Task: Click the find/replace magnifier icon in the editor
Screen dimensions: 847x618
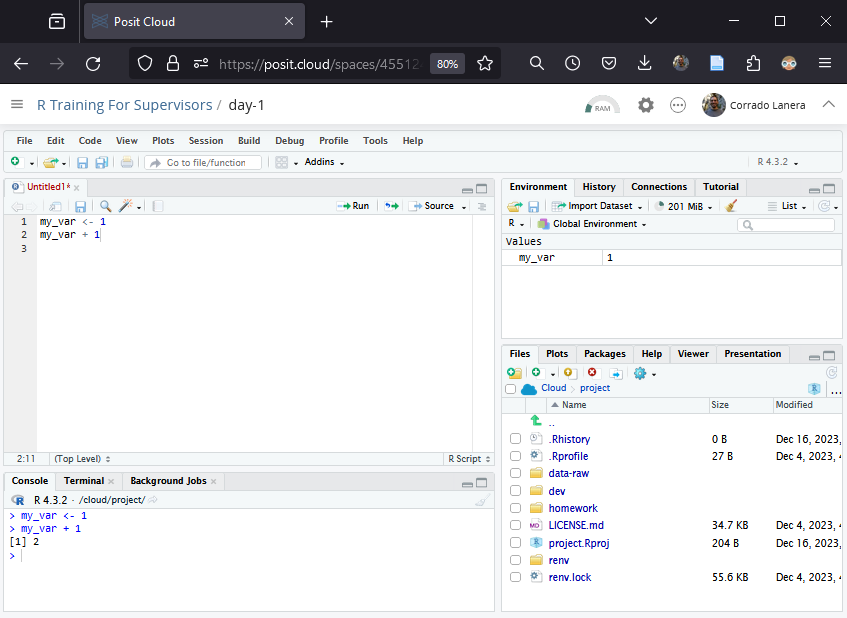Action: click(x=105, y=206)
